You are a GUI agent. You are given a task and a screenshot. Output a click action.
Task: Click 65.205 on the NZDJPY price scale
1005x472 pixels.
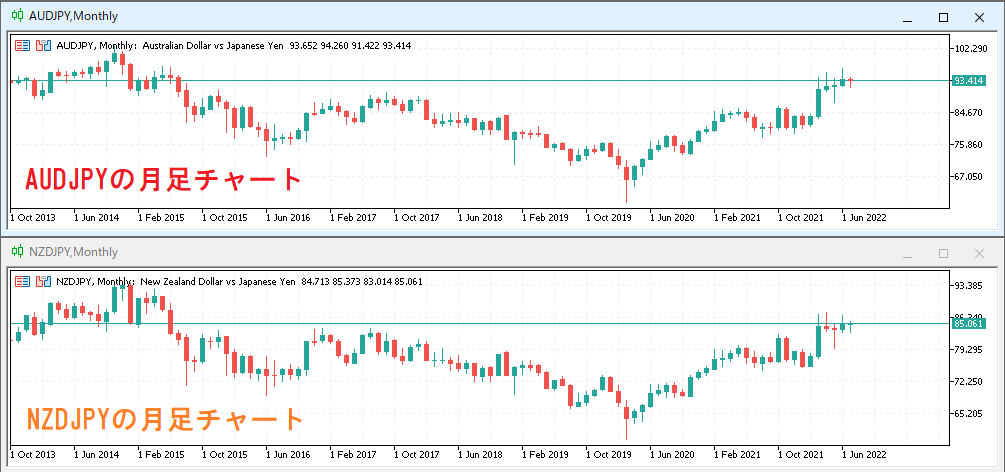coord(970,414)
